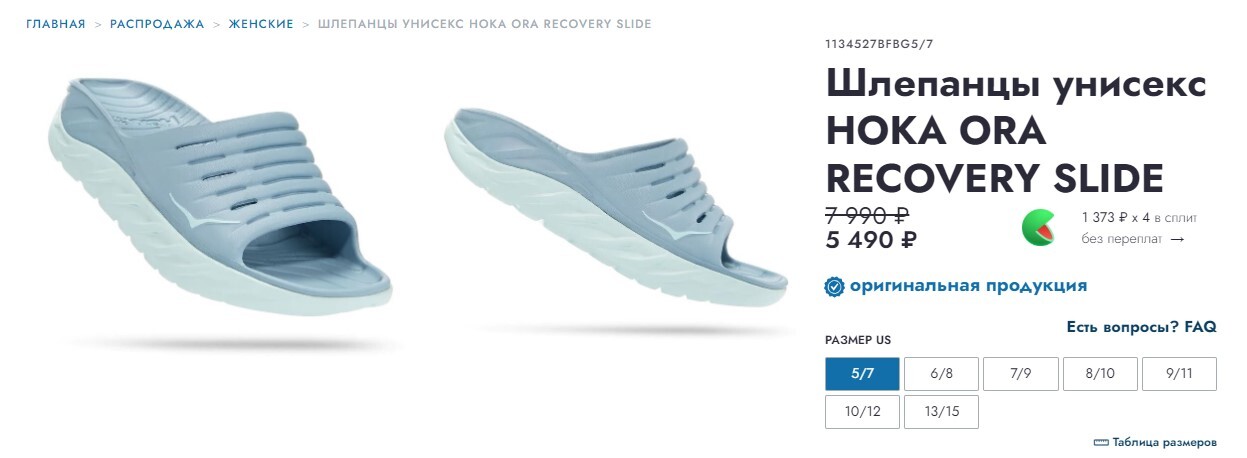This screenshot has width=1247, height=458.
Task: Open Есть вопросы? FAQ link
Action: coord(1141,327)
